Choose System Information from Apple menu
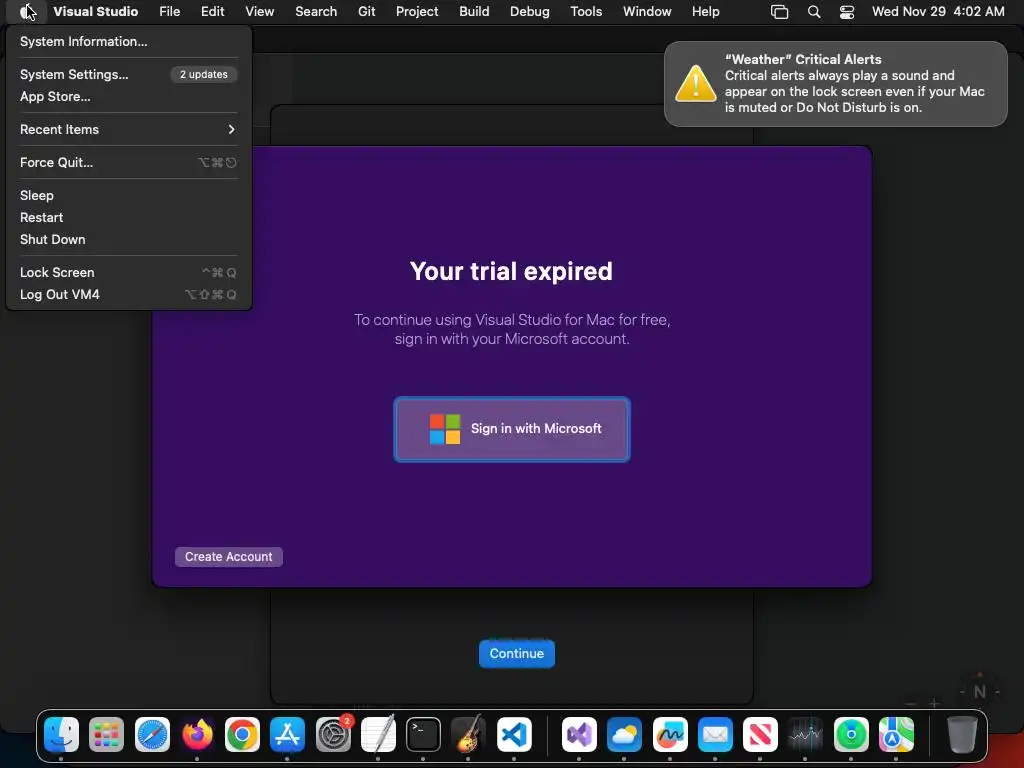The image size is (1024, 768). (x=129, y=41)
